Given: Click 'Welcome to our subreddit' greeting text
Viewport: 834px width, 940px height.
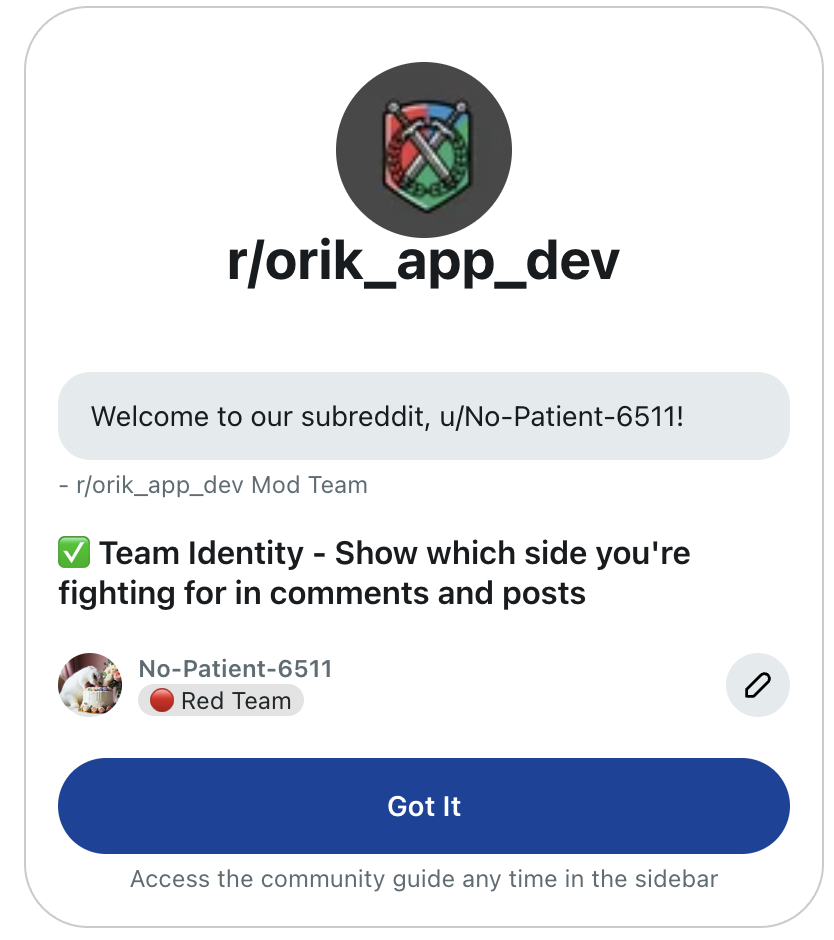Looking at the screenshot, I should (260, 416).
